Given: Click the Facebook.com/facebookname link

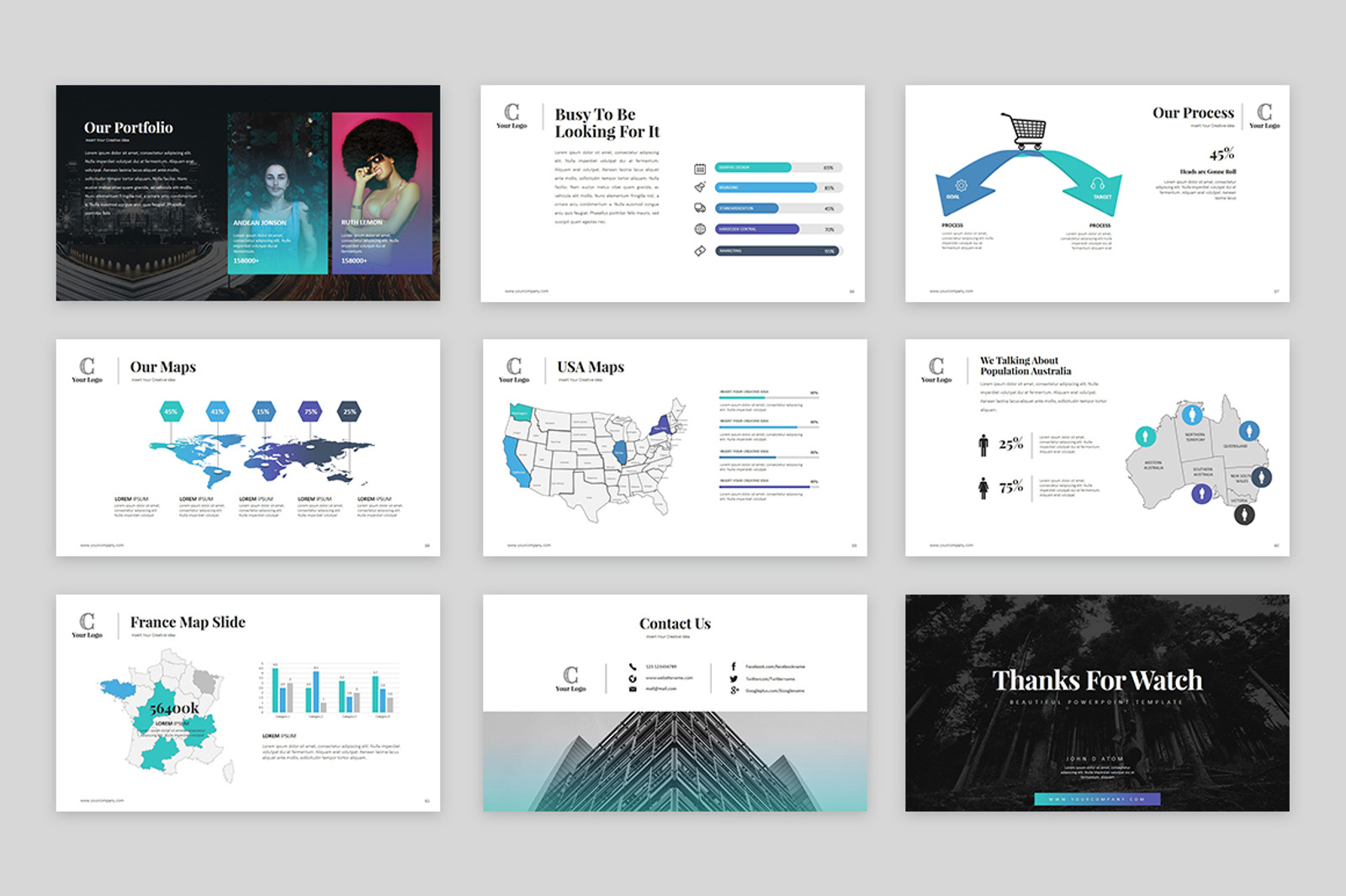Looking at the screenshot, I should pyautogui.click(x=775, y=666).
